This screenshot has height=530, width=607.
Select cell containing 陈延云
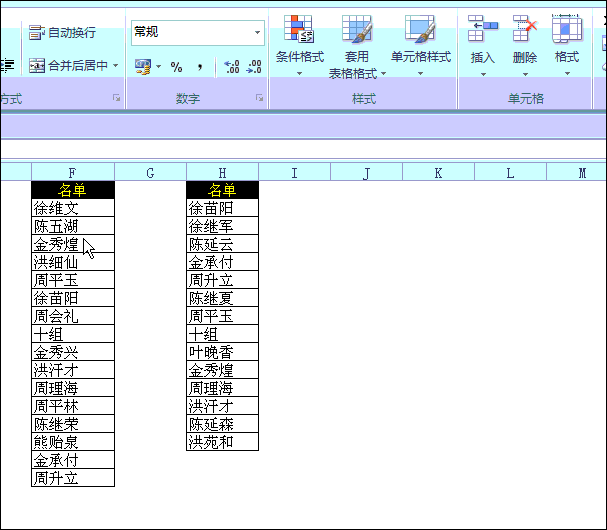click(222, 244)
